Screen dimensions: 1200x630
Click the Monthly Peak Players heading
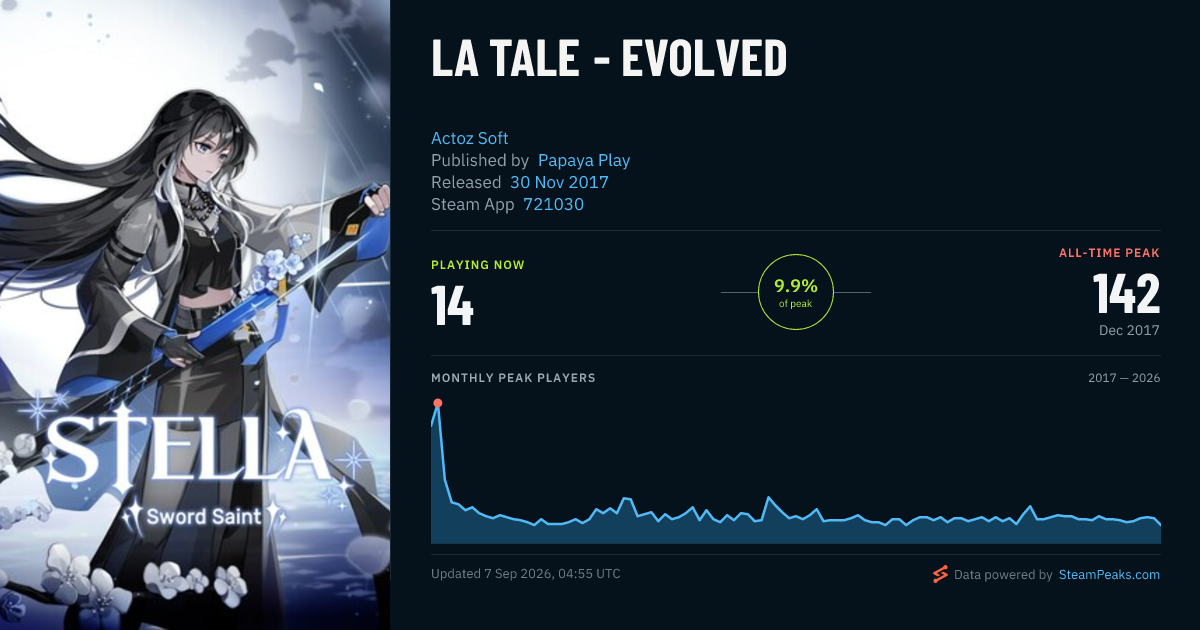tap(513, 378)
